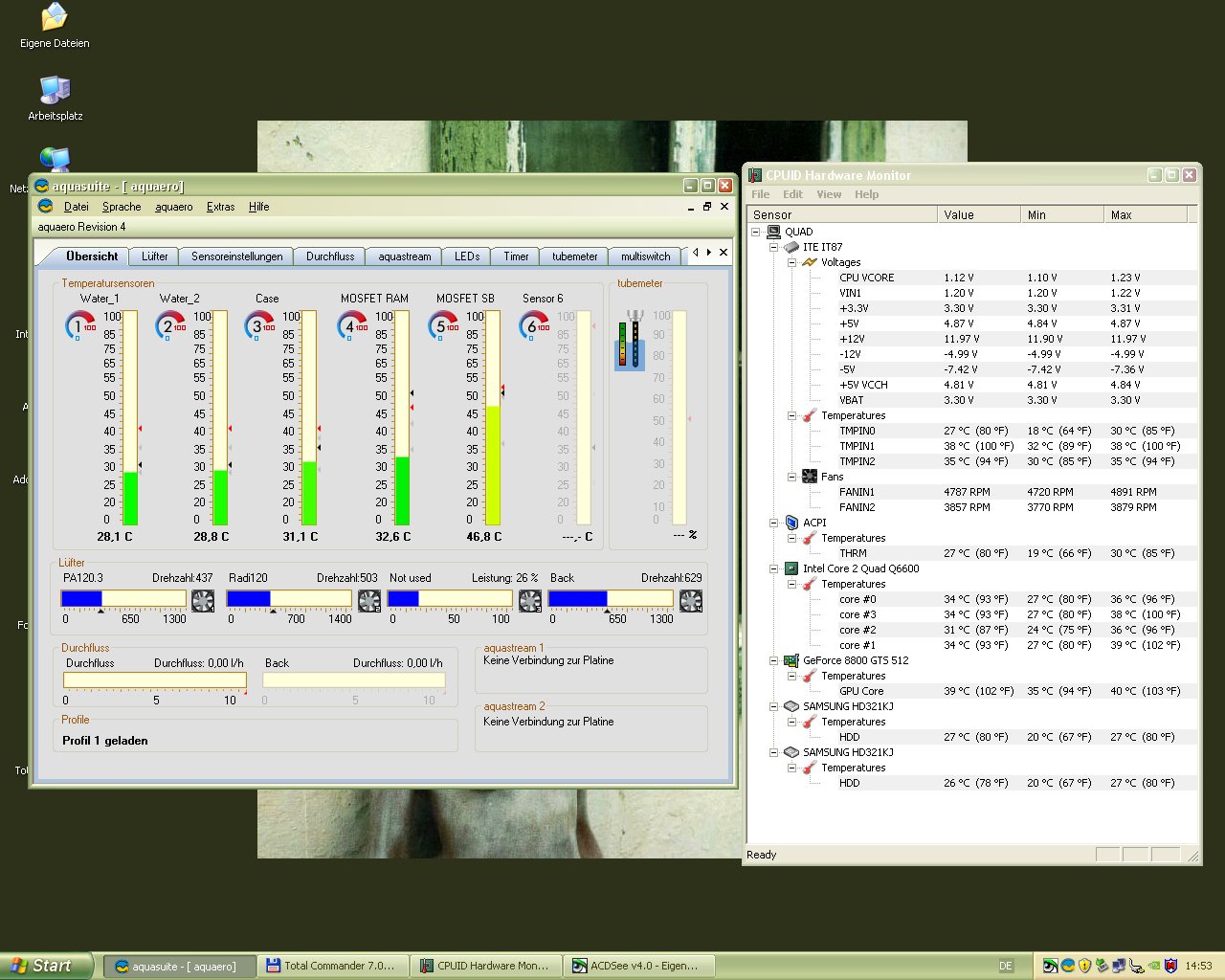Click the ACPI shield icon
Screen dimensions: 1225x980
point(791,523)
